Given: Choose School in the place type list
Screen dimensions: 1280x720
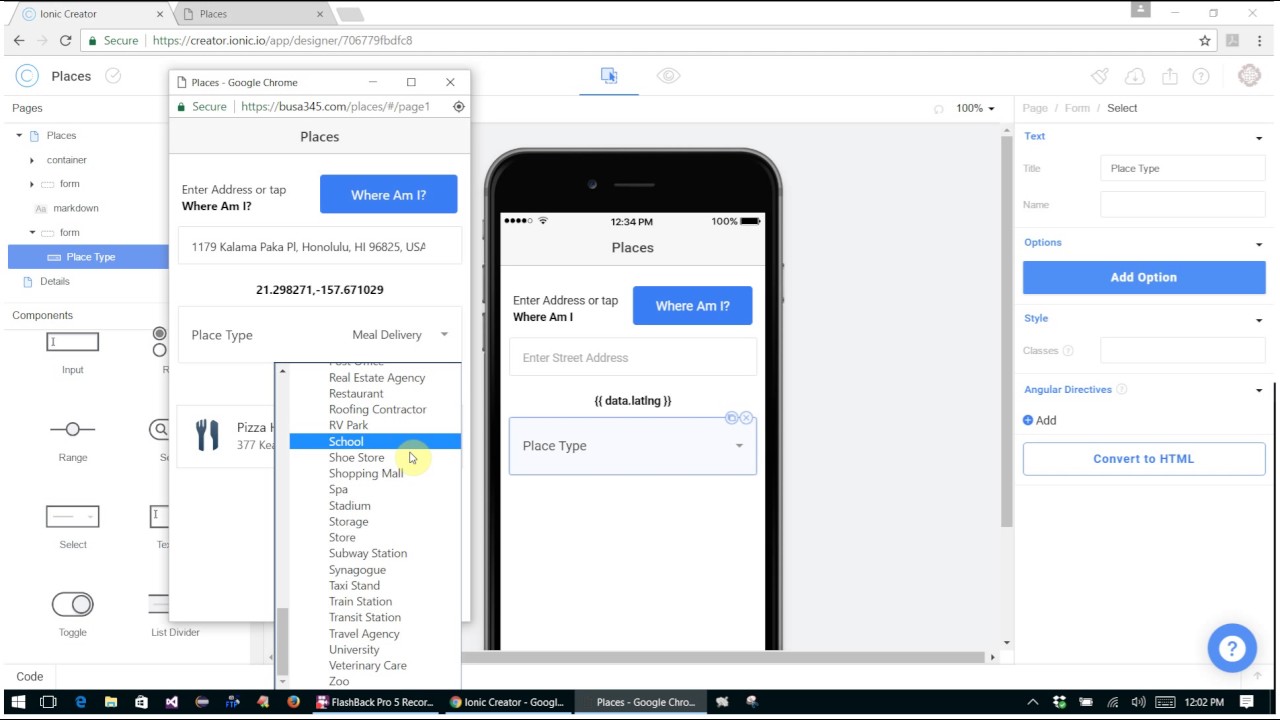Looking at the screenshot, I should click(x=375, y=441).
